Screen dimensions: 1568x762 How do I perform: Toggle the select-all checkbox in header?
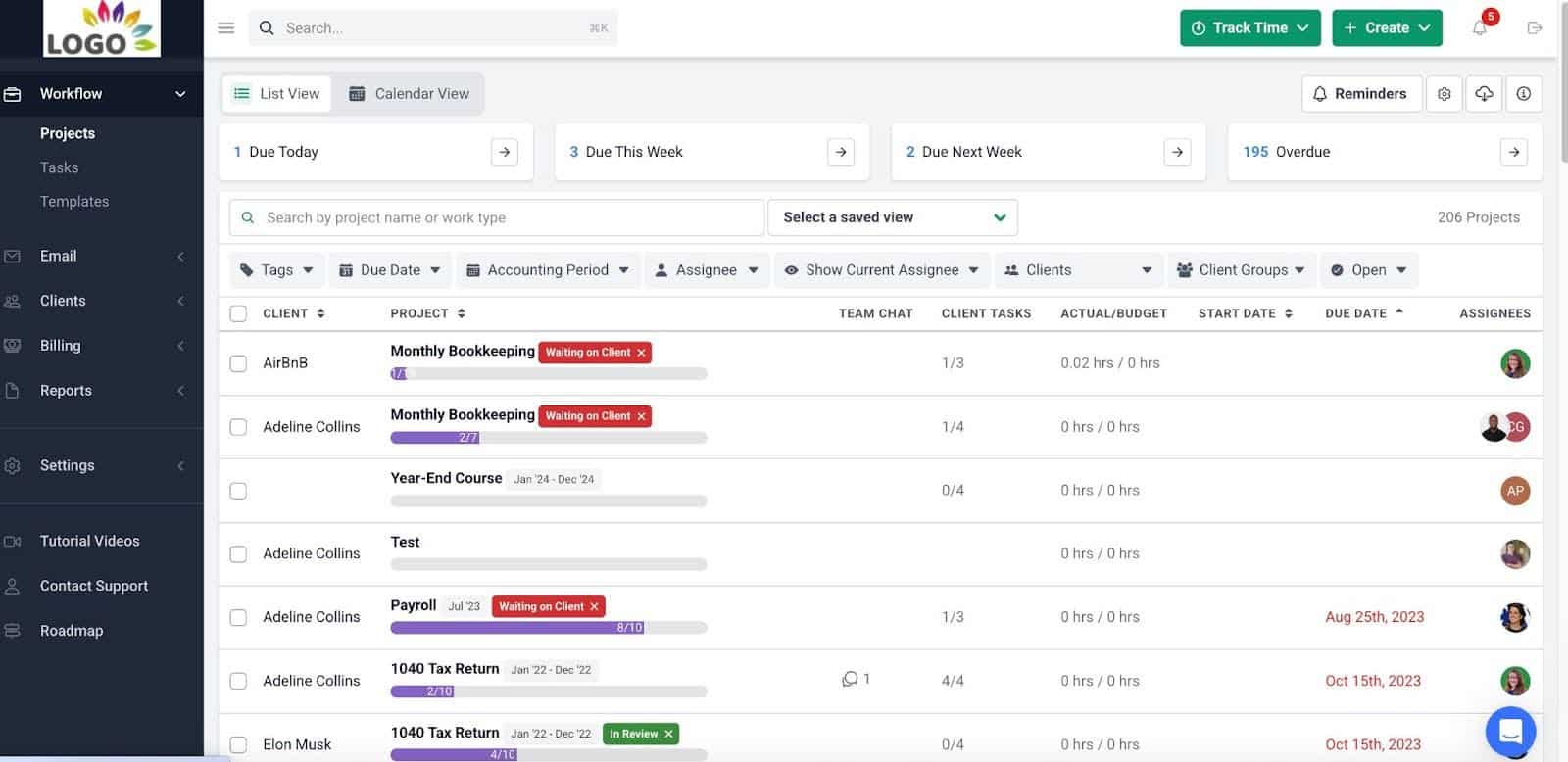pos(238,313)
